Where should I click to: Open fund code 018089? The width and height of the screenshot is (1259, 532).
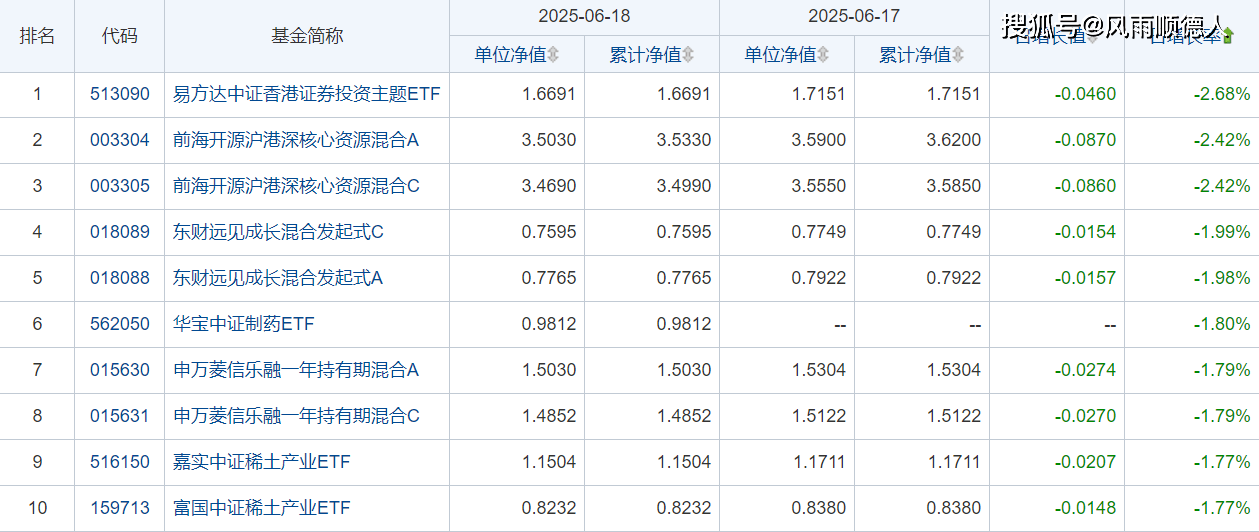pyautogui.click(x=120, y=233)
